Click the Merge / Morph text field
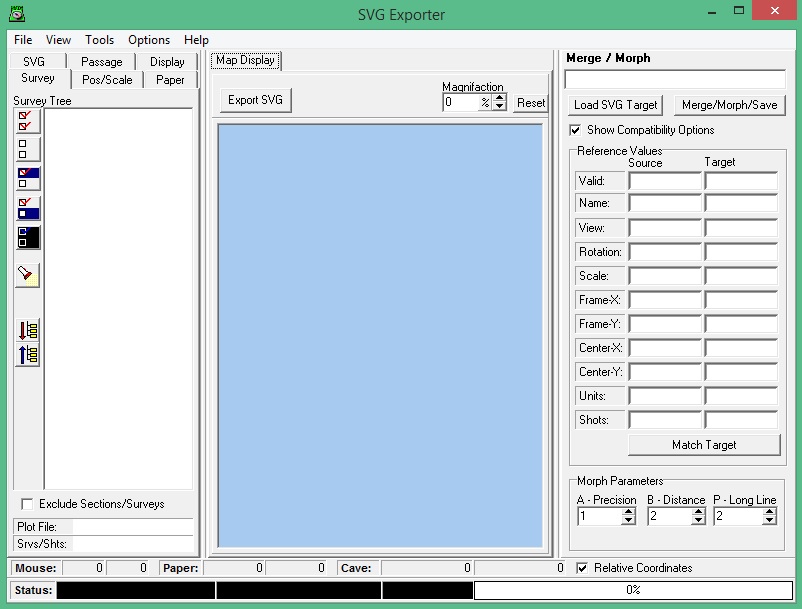The height and width of the screenshot is (609, 802). 675,79
